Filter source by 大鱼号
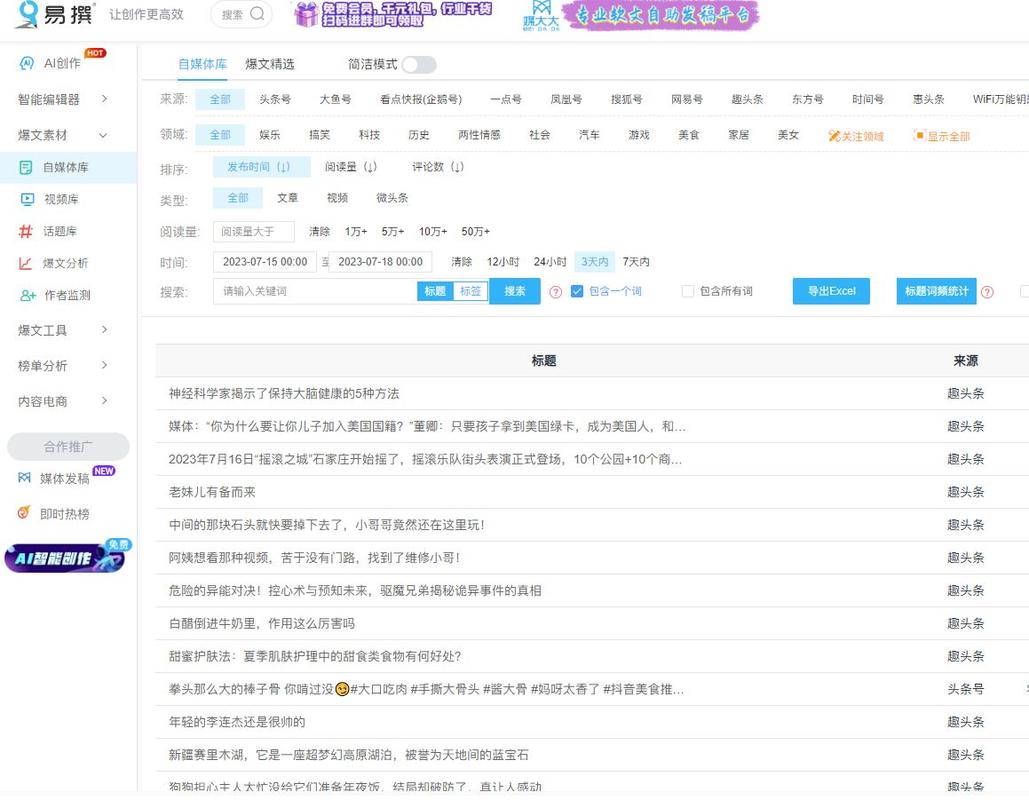Screen dimensions: 1029x800 pos(335,99)
